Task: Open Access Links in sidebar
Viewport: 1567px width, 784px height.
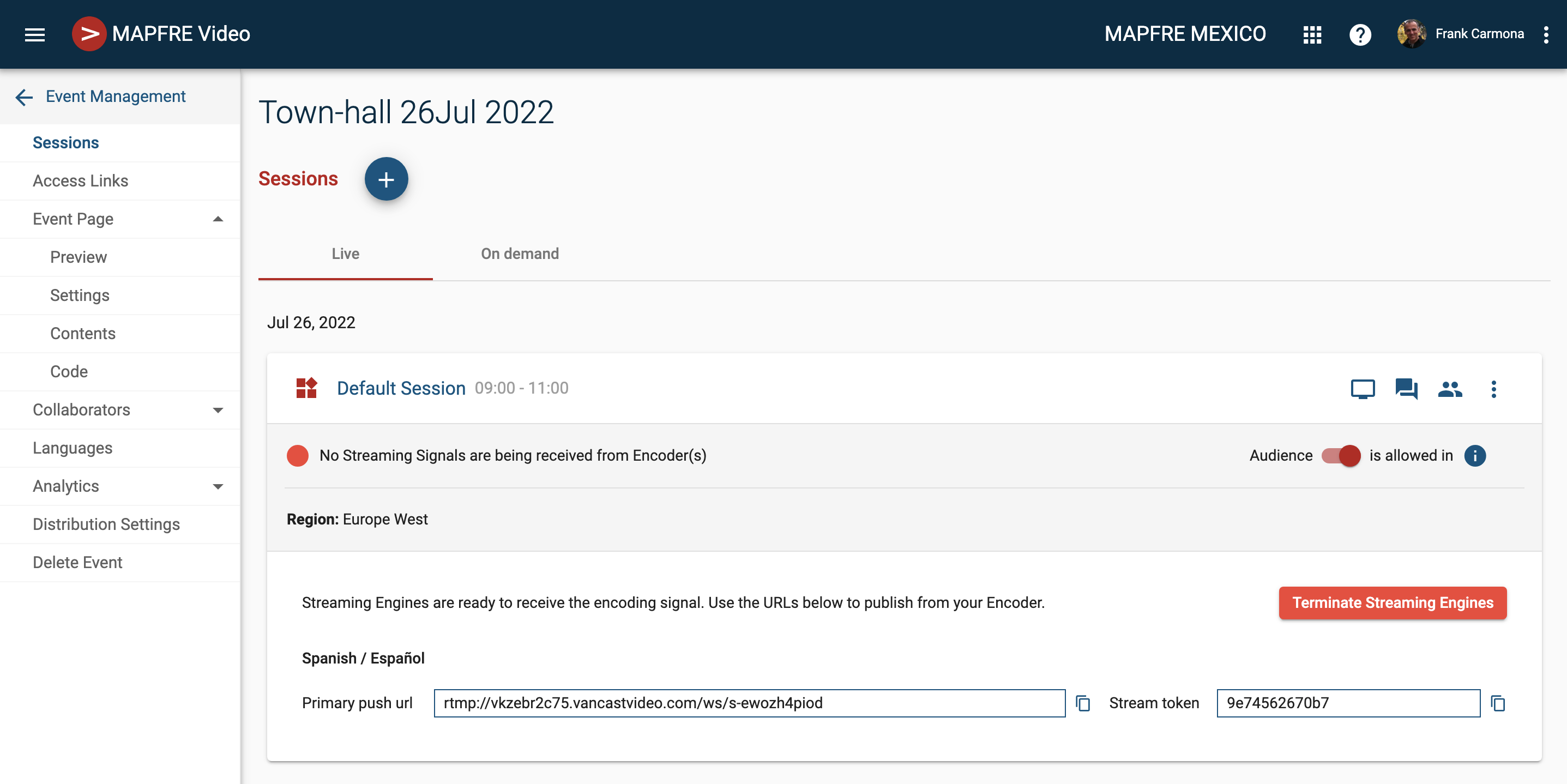Action: (80, 180)
